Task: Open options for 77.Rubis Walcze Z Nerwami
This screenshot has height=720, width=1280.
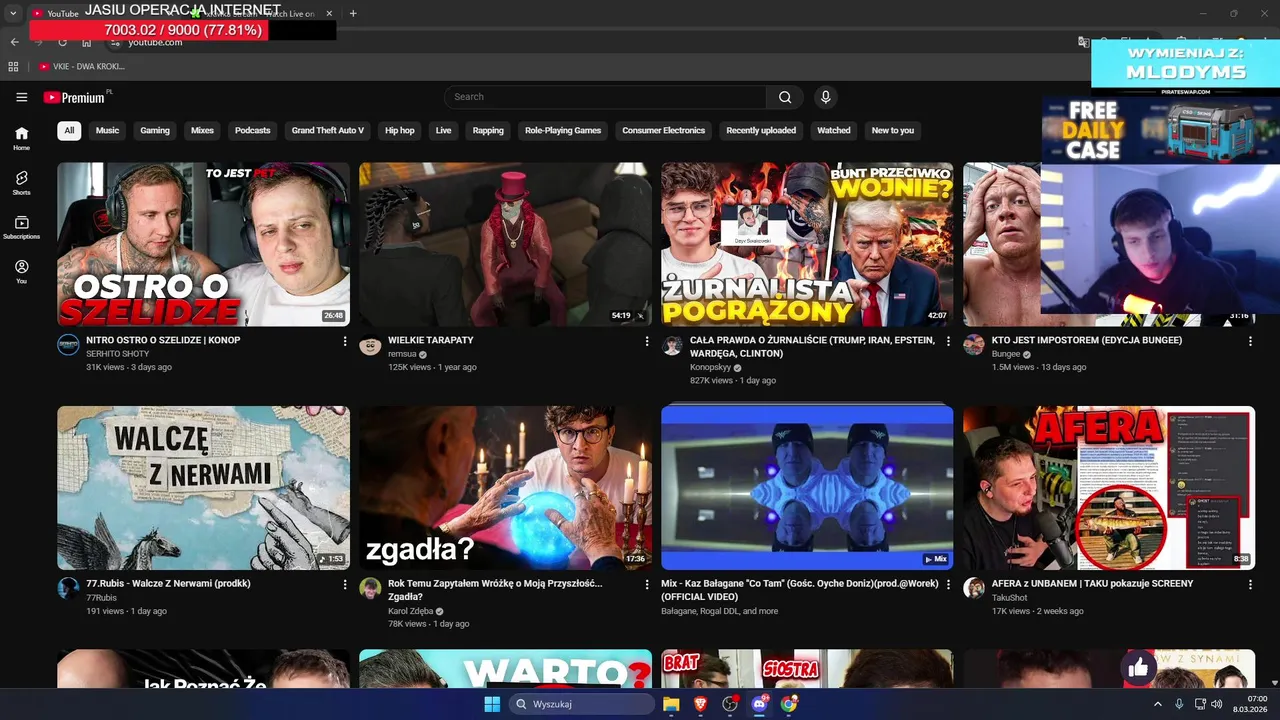Action: pyautogui.click(x=345, y=585)
